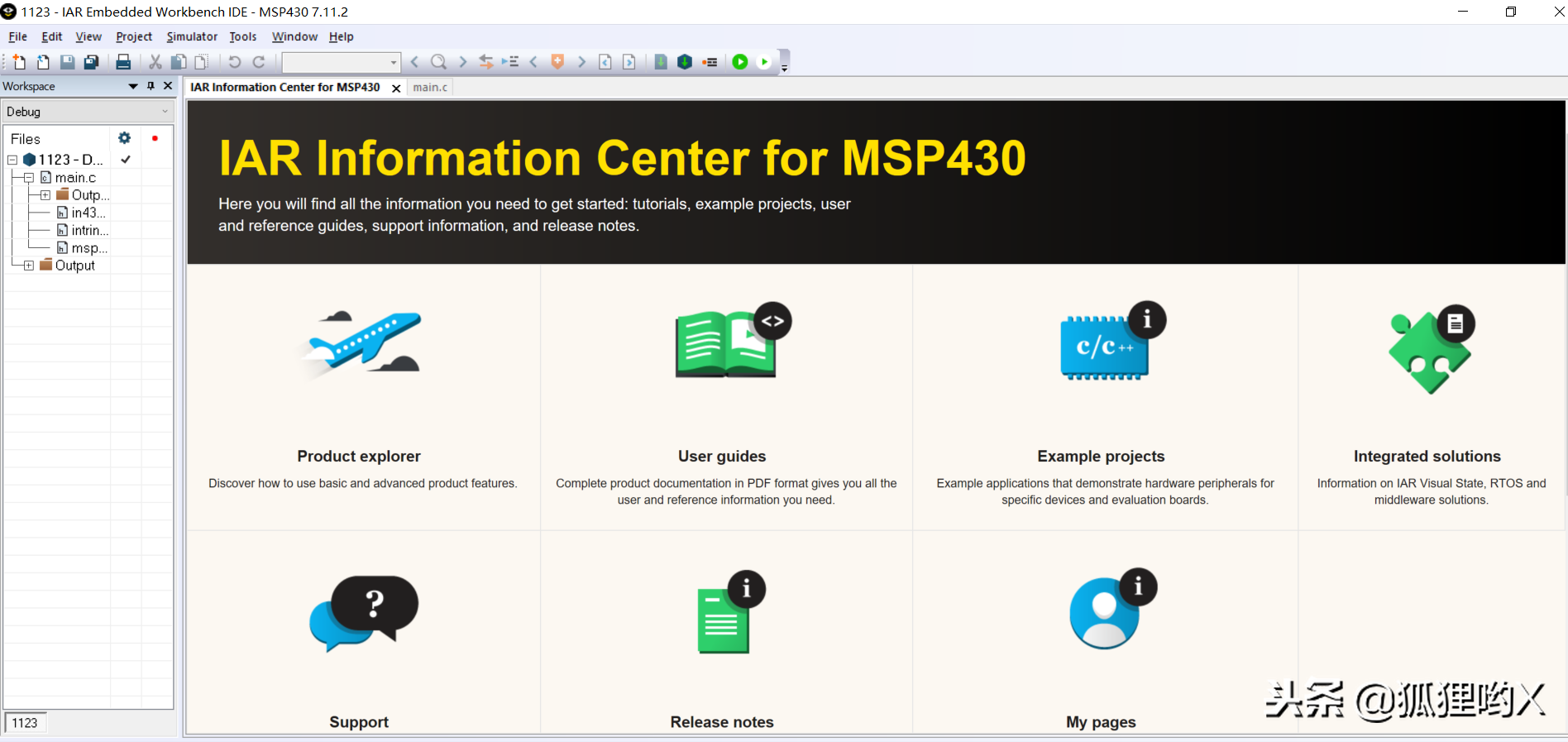Expand the bottom Output folder node
The width and height of the screenshot is (1568, 742).
click(29, 266)
